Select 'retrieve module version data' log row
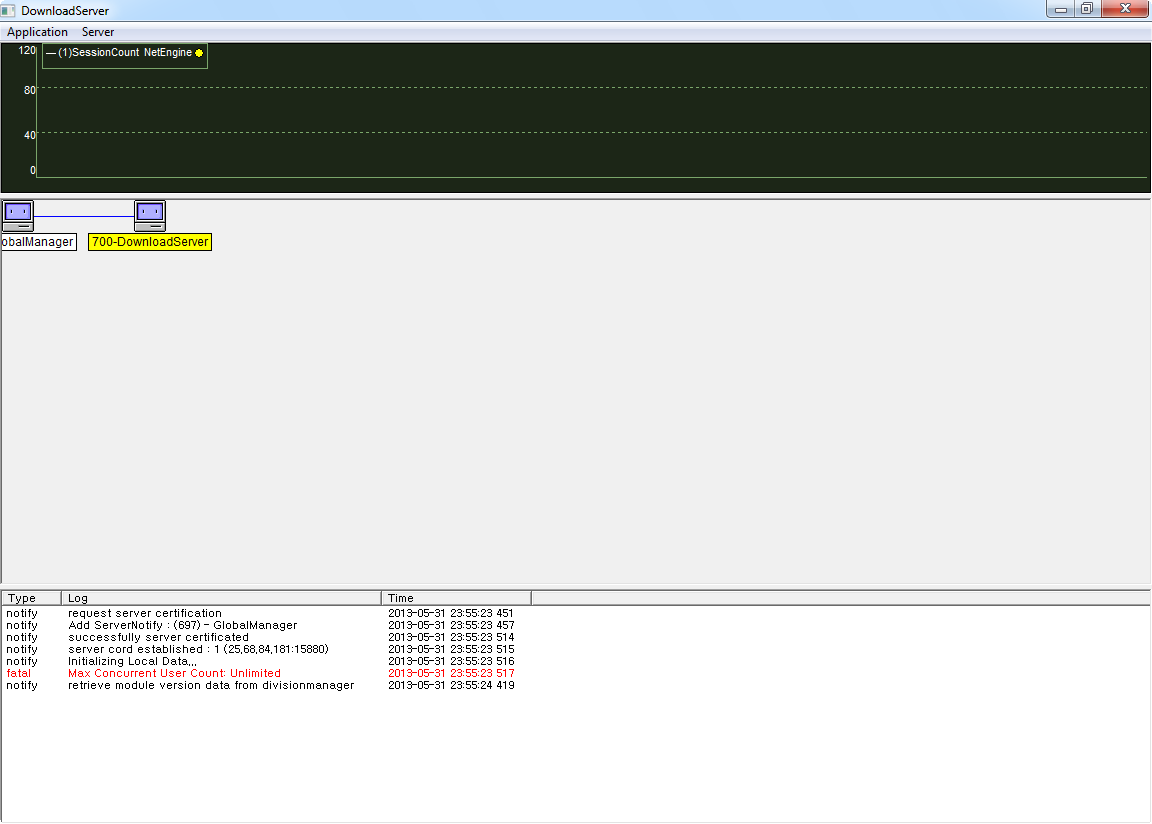The height and width of the screenshot is (824, 1152). [210, 685]
